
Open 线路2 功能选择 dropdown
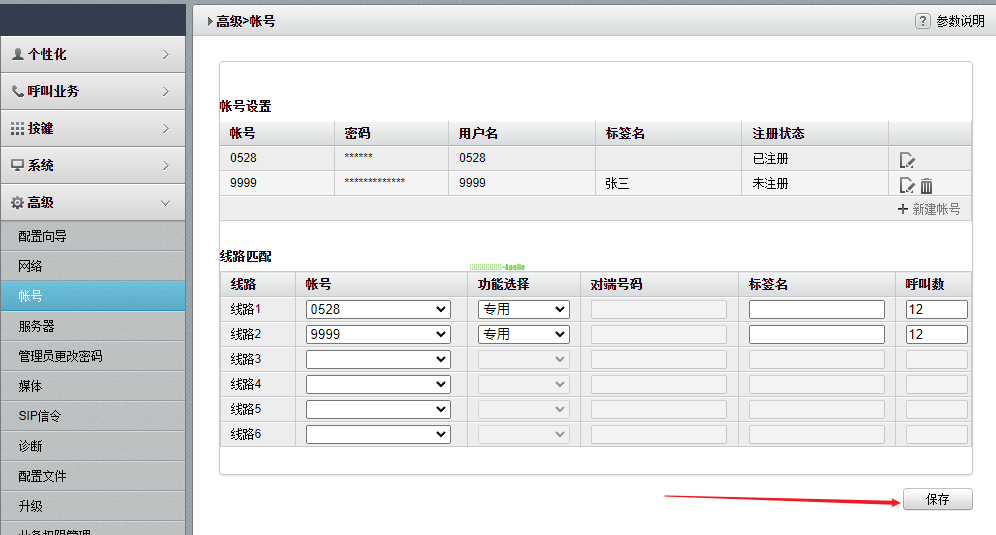click(523, 334)
